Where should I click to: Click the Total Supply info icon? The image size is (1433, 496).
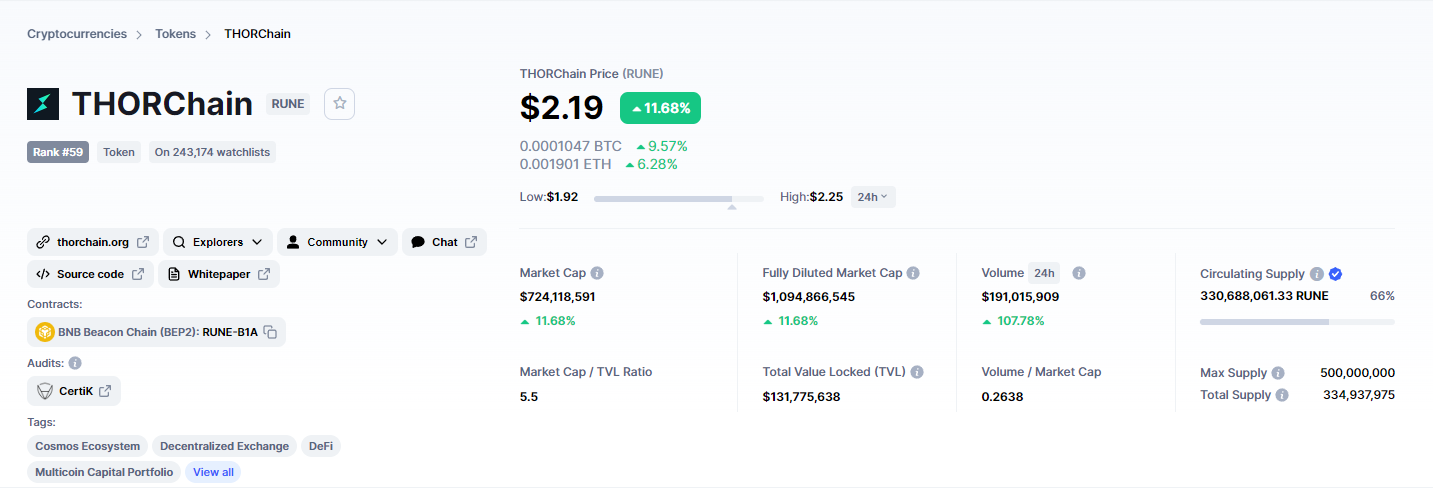[x=1282, y=395]
